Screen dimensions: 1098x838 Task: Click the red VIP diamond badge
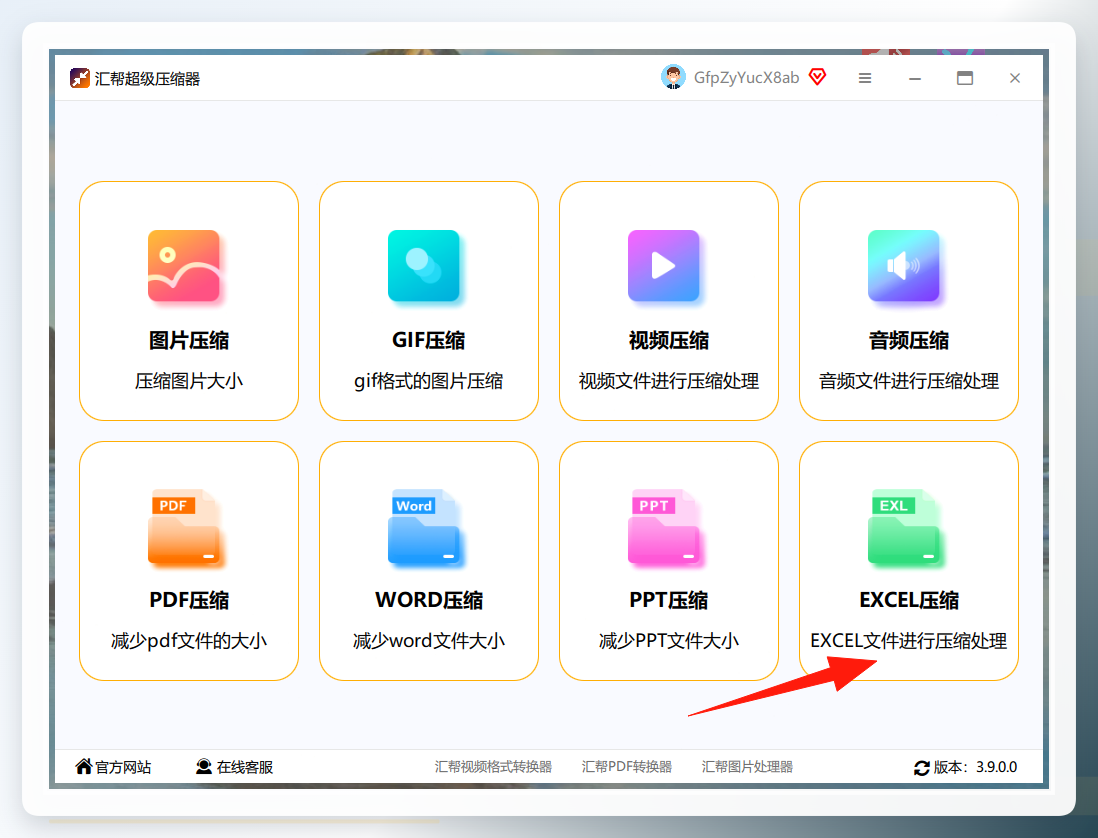point(817,77)
